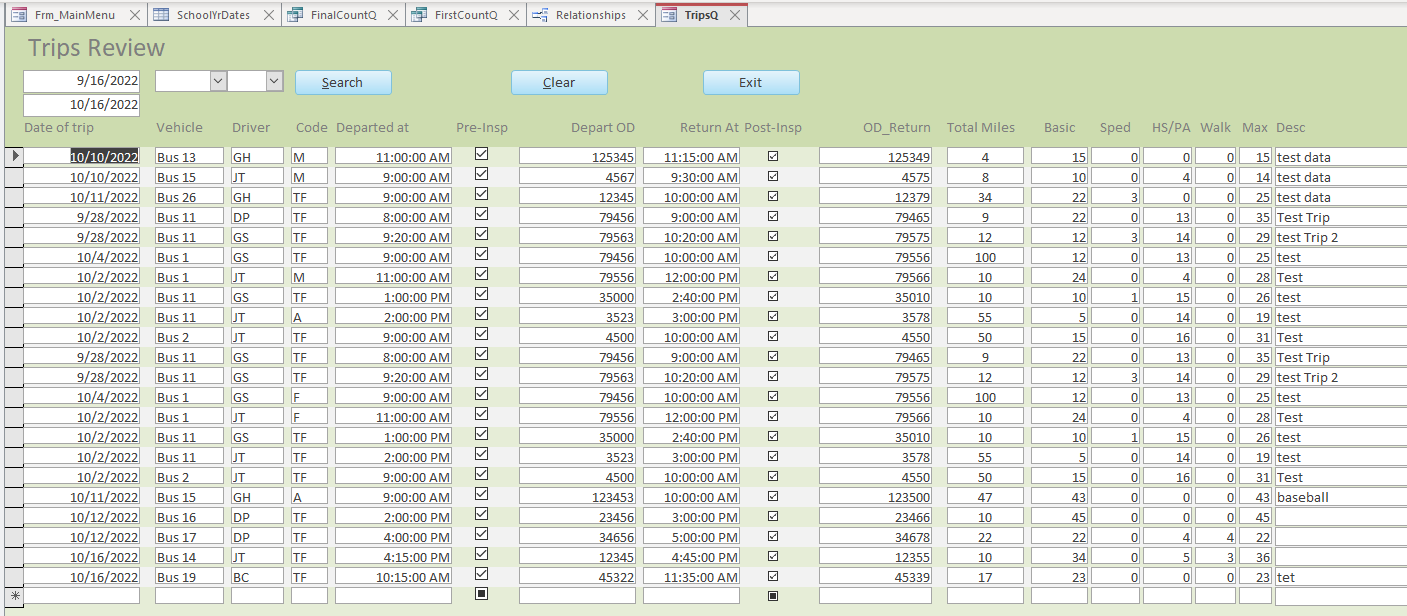Click the Vehicle cell reading Bus 13
Viewport: 1407px width, 616px height.
[x=192, y=156]
